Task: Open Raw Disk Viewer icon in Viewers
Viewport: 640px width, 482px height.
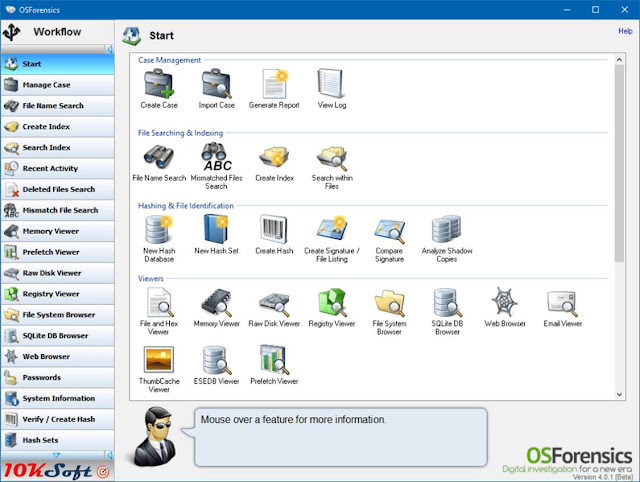Action: tap(274, 304)
